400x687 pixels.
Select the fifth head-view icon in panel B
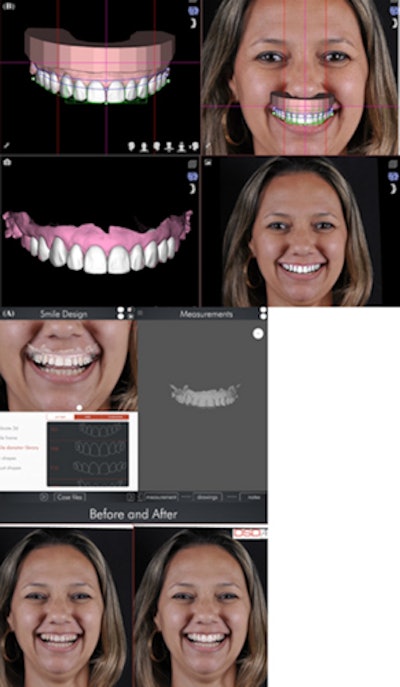pyautogui.click(x=181, y=146)
